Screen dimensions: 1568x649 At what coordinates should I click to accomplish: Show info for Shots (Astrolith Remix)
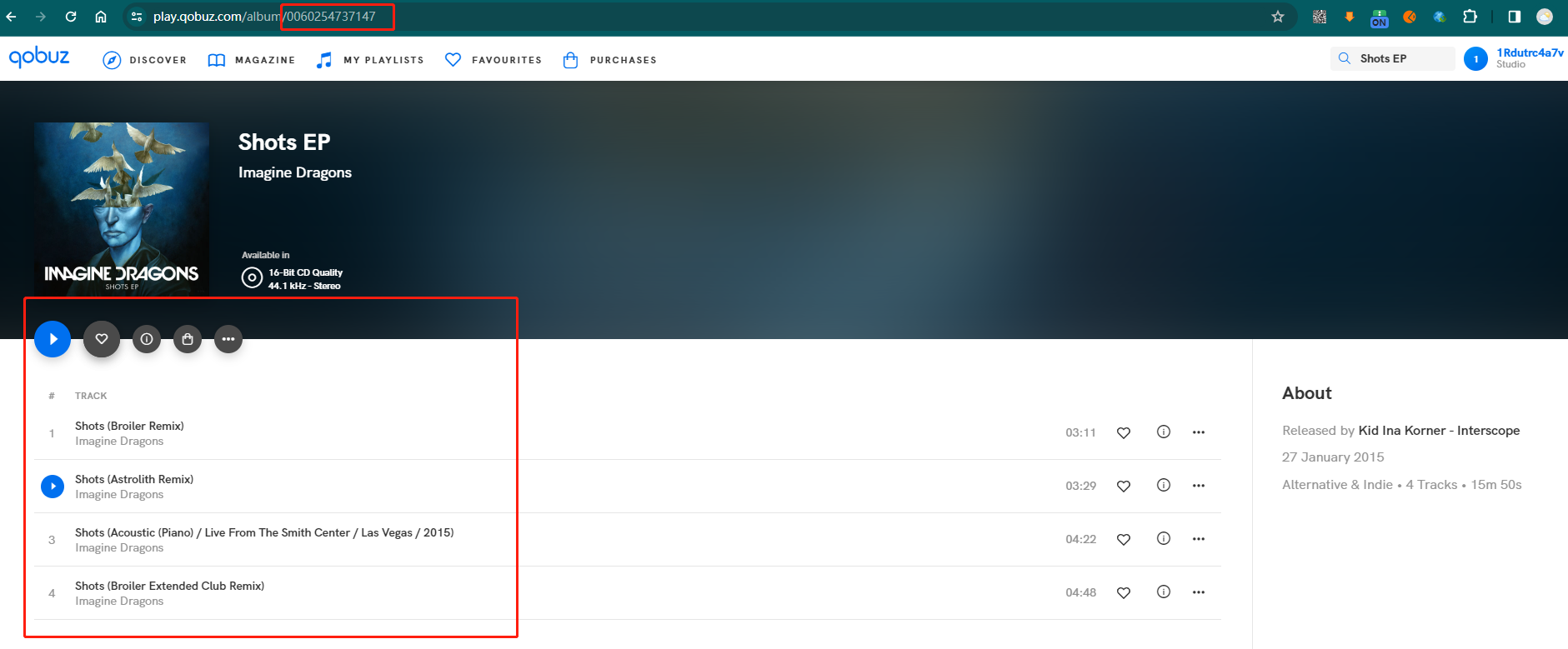pos(1164,485)
